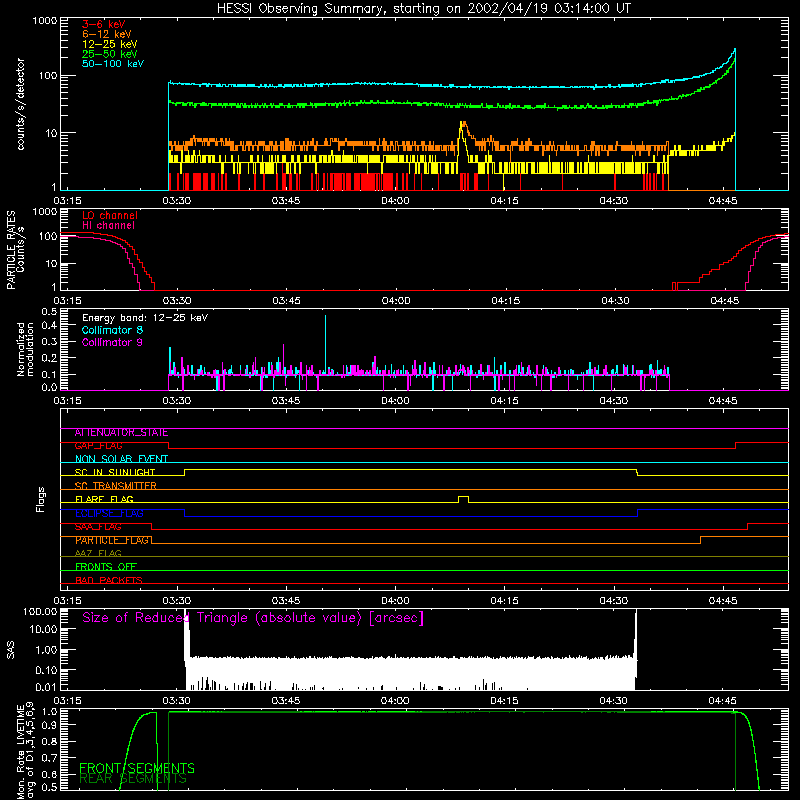Viewport: 800px width, 800px height.
Task: Click the ATTENUATOR_STATE flag label
Action: [121, 433]
